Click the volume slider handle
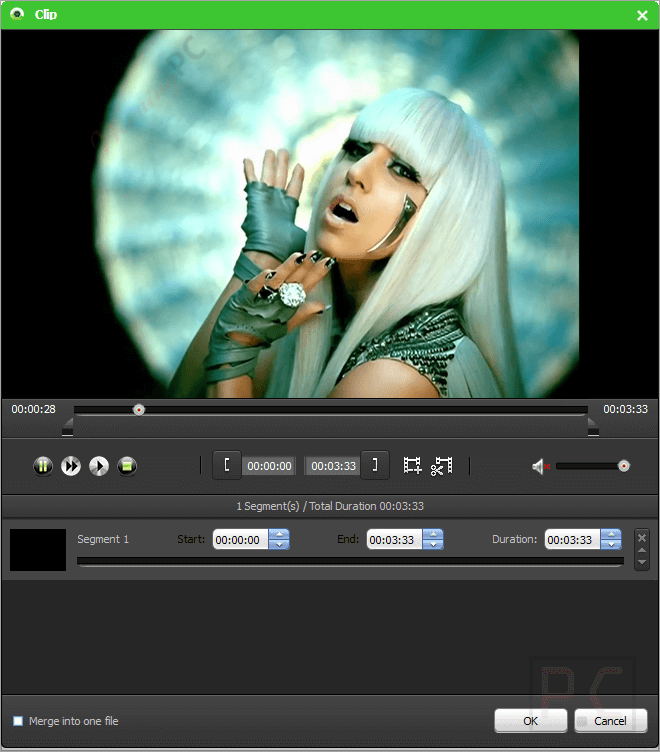The height and width of the screenshot is (752, 660). click(x=624, y=466)
